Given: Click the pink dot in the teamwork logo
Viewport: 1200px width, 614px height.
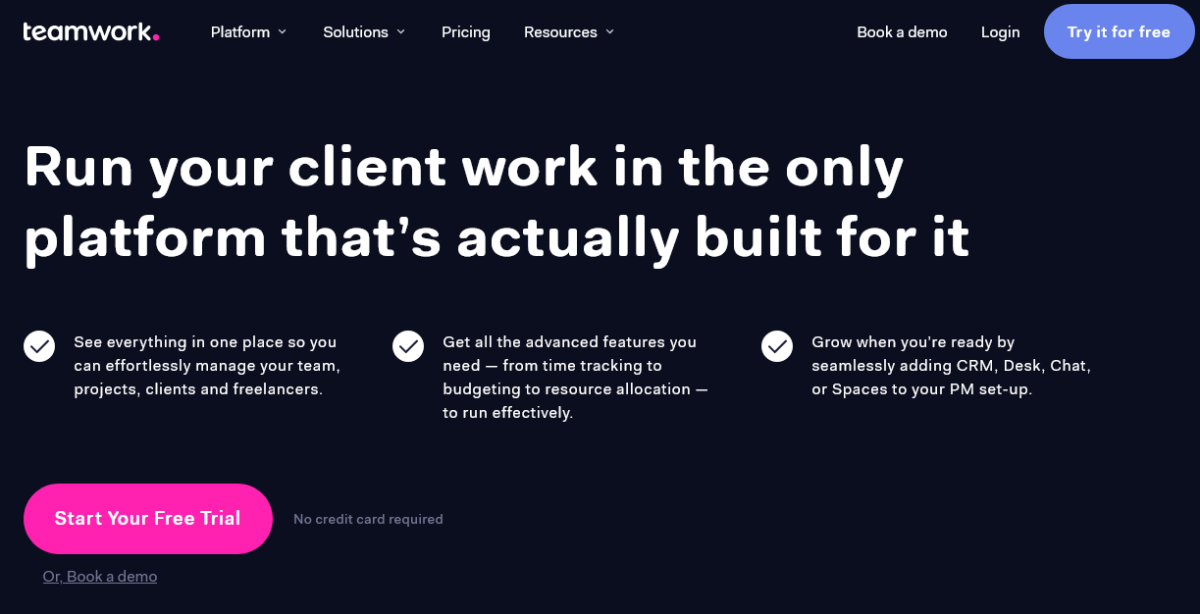Looking at the screenshot, I should coord(156,38).
